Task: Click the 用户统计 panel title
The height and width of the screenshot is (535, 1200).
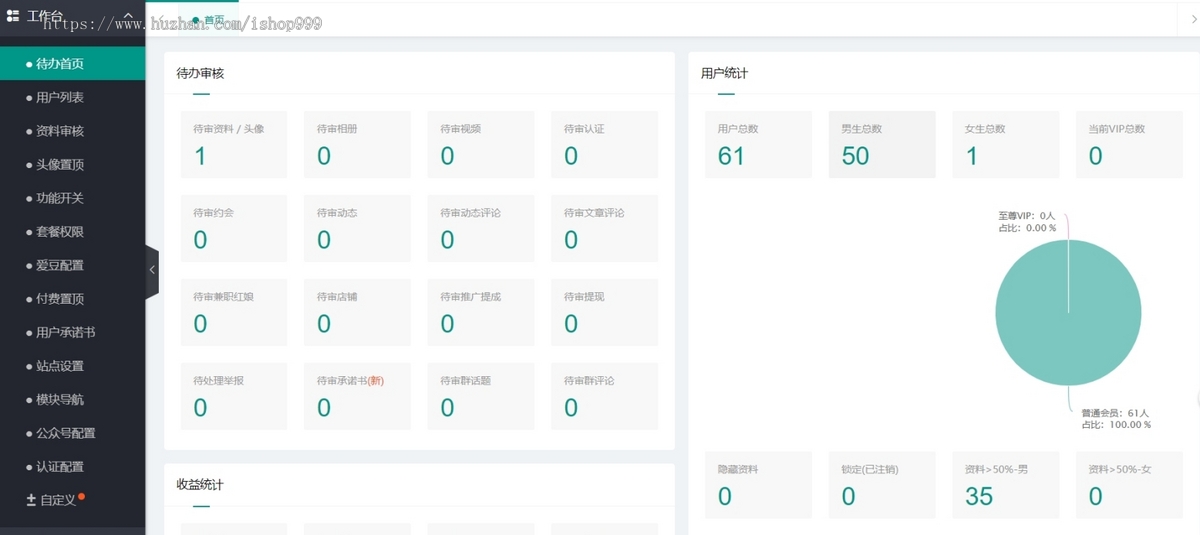Action: pos(724,73)
